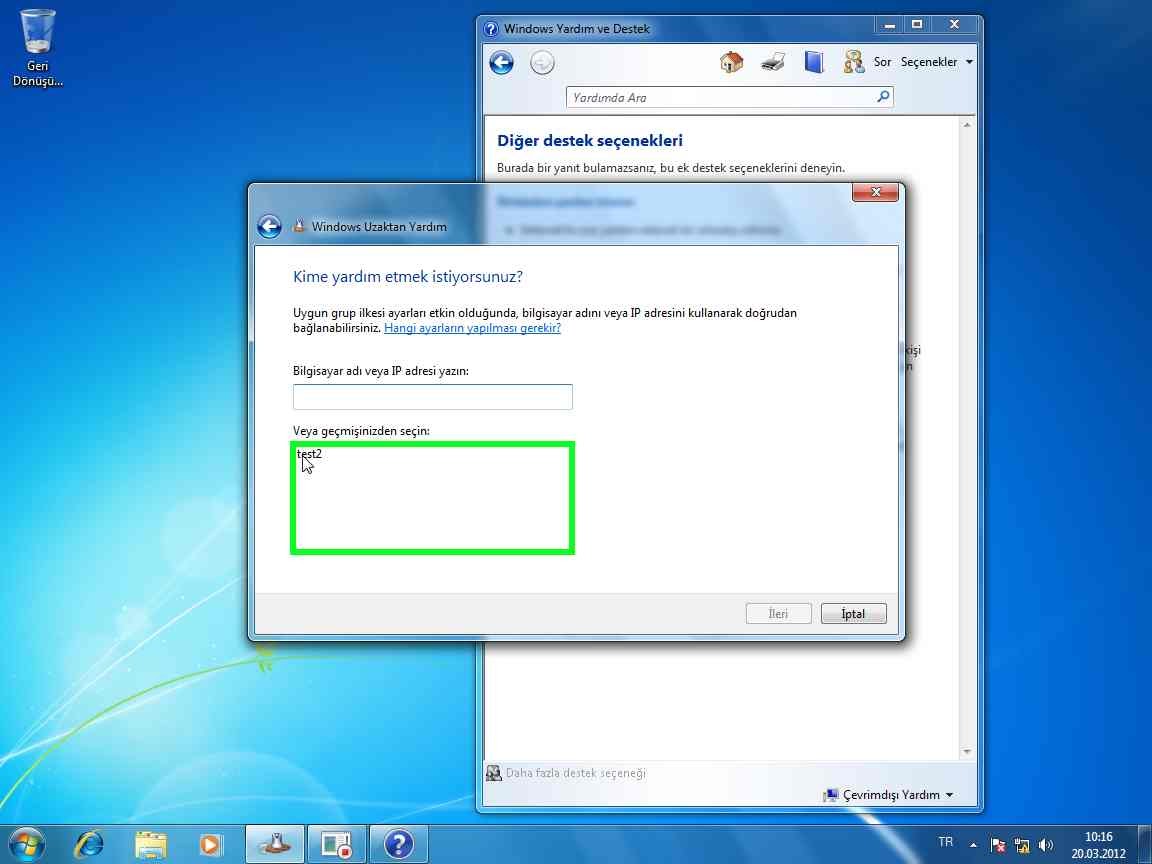
Task: Maximize the Windows Yardım ve Destek window
Action: [x=916, y=25]
